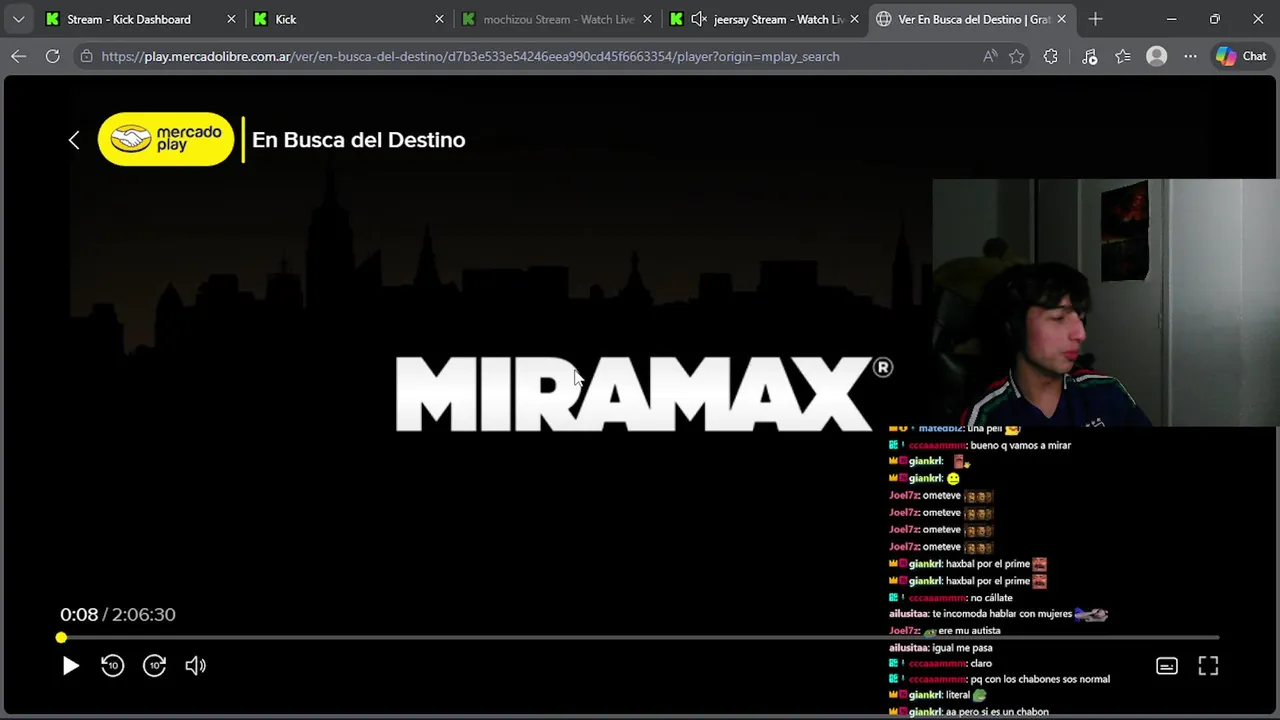The width and height of the screenshot is (1280, 720).
Task: Select the Ver En Busca del Destino tab
Action: click(972, 19)
